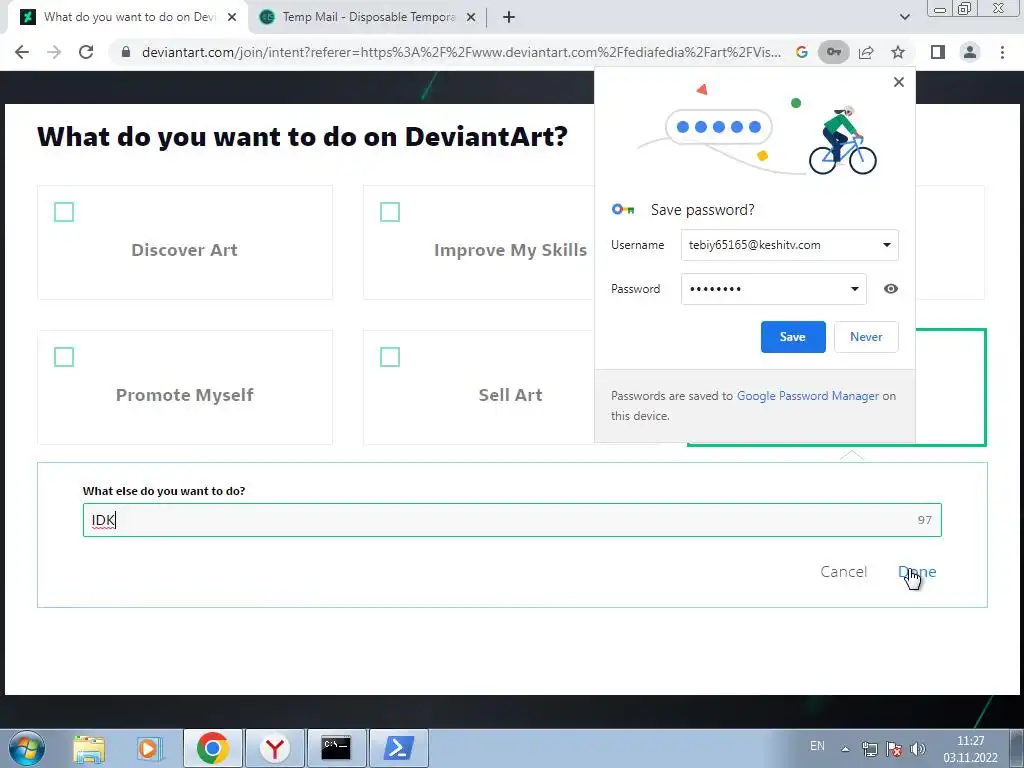The height and width of the screenshot is (768, 1024).
Task: Open File Explorer from taskbar
Action: tap(89, 748)
